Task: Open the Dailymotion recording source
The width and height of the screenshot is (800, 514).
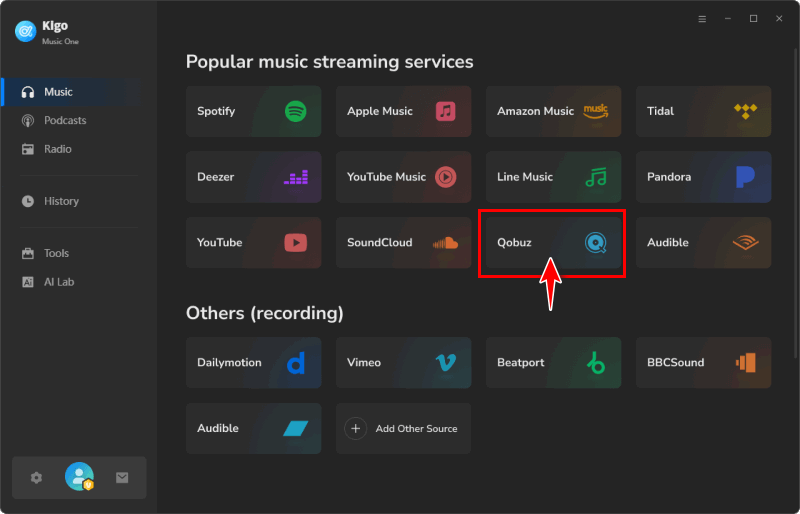Action: [254, 362]
